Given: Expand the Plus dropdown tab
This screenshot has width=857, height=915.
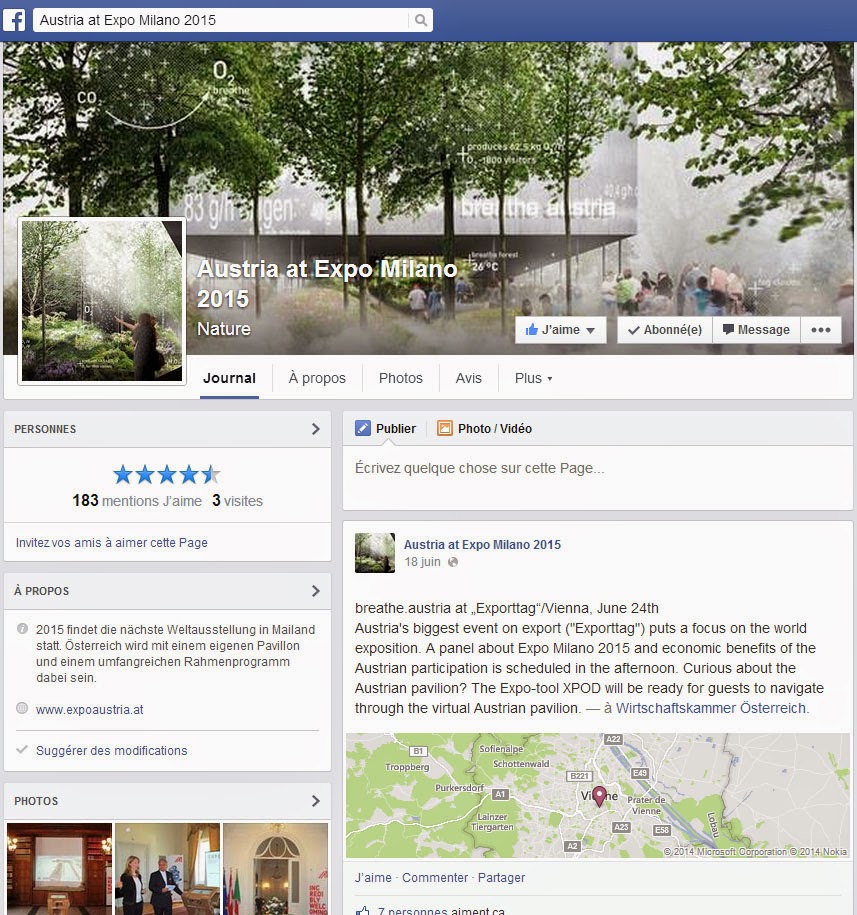Looking at the screenshot, I should pos(533,378).
